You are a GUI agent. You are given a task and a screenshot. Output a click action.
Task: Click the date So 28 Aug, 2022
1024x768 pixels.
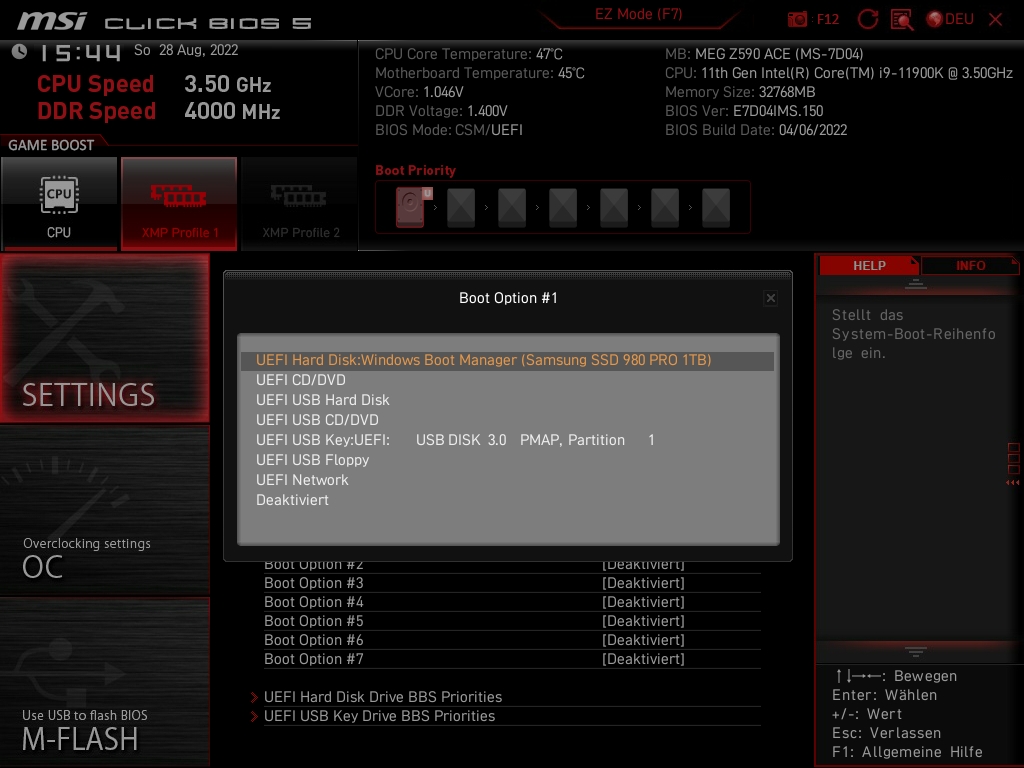coord(186,50)
